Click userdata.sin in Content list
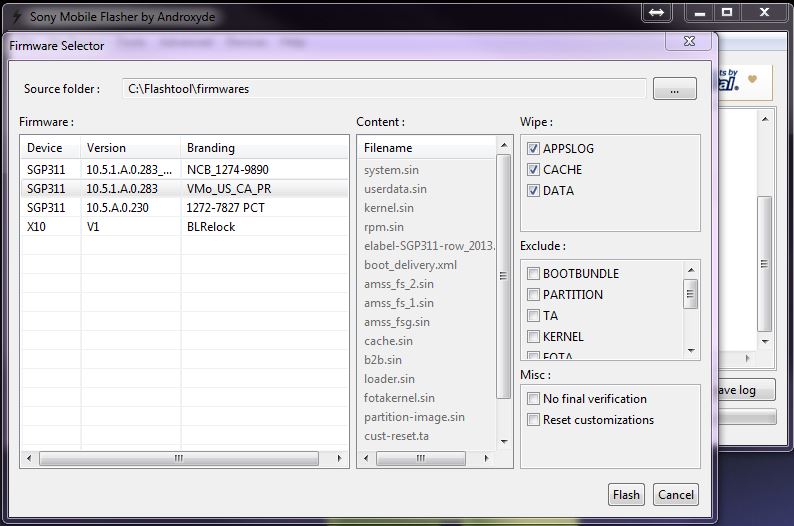 tap(395, 189)
